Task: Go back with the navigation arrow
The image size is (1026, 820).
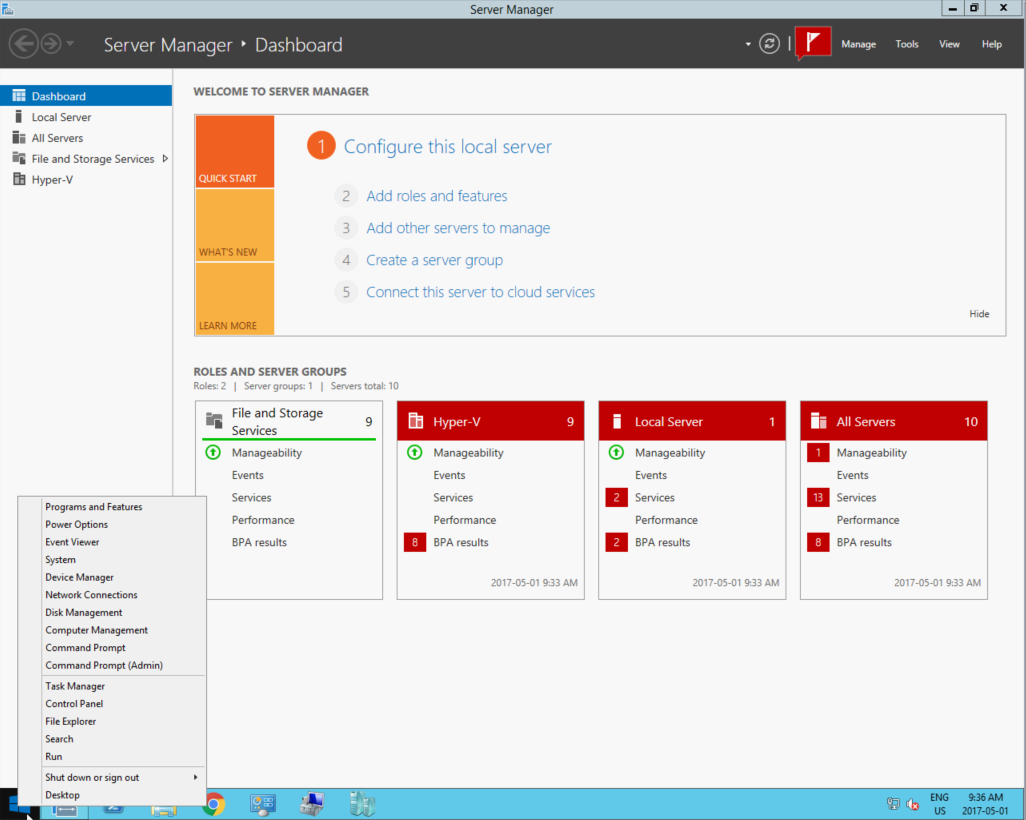Action: point(24,44)
